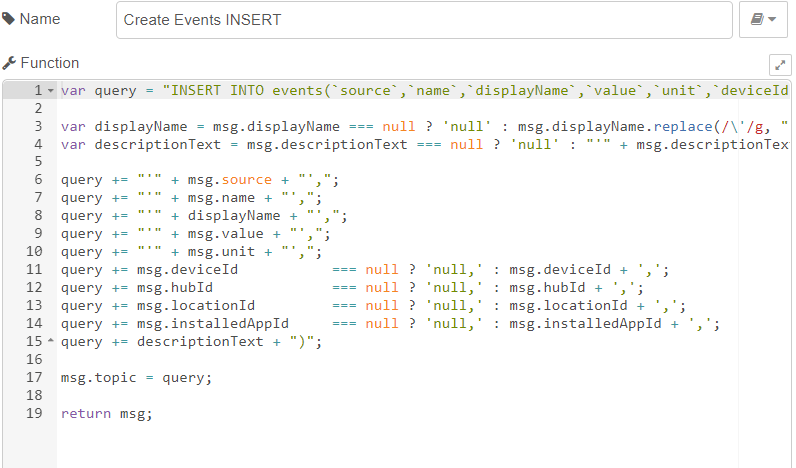
Task: Click 'msg.name' on line 7
Action: 221,198
